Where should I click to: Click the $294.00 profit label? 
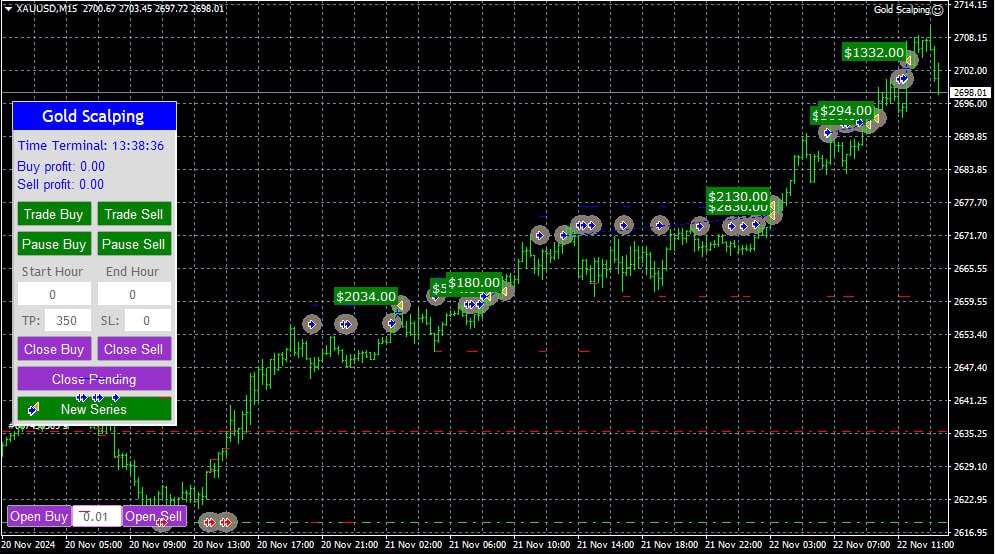846,110
